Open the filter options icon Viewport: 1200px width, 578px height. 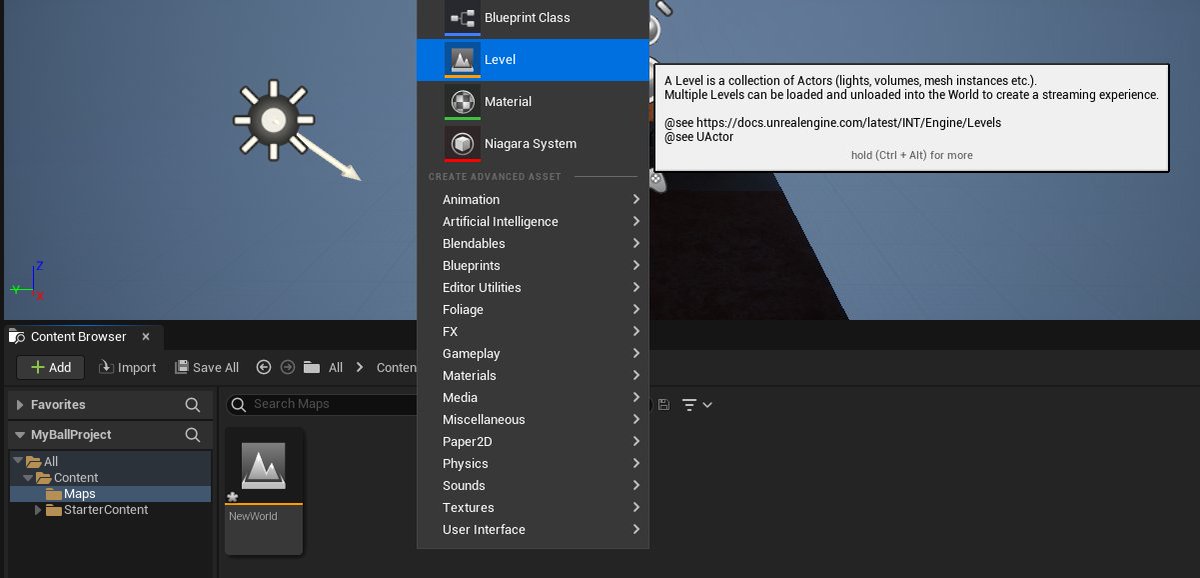[x=696, y=404]
